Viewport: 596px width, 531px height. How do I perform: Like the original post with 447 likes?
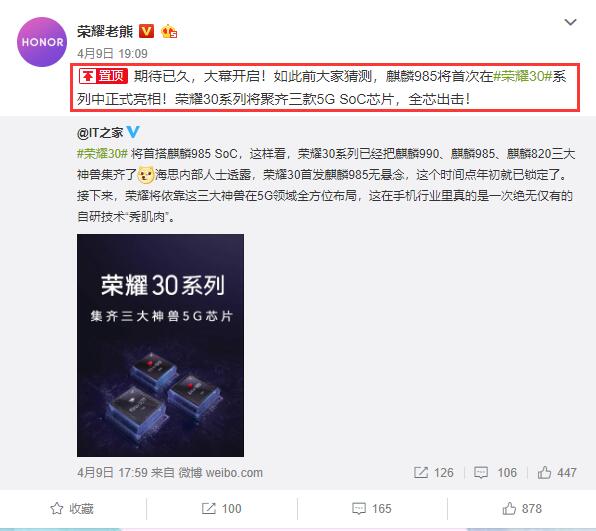click(557, 472)
